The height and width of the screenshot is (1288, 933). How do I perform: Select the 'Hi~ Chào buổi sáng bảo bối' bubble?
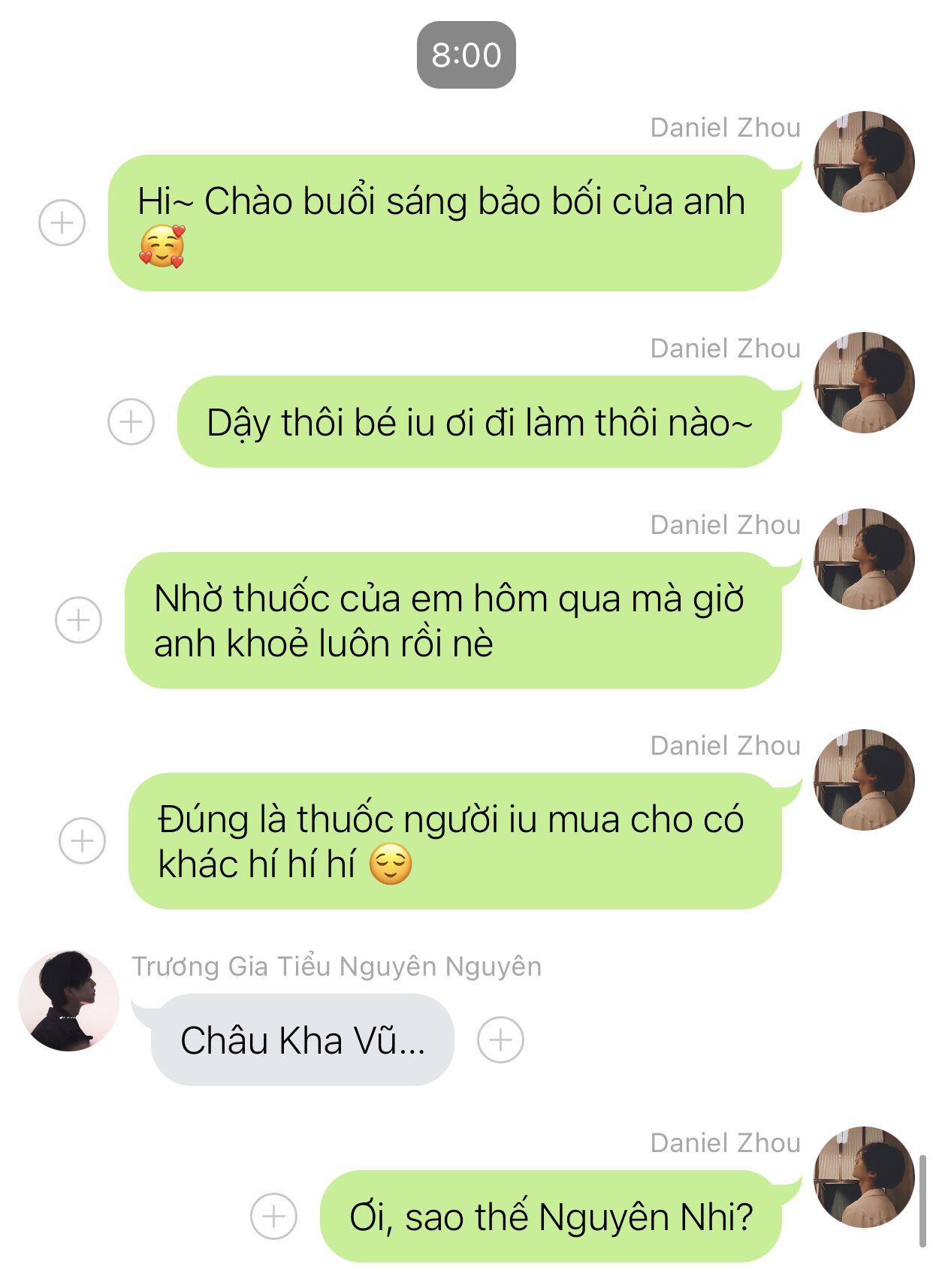pos(445,223)
